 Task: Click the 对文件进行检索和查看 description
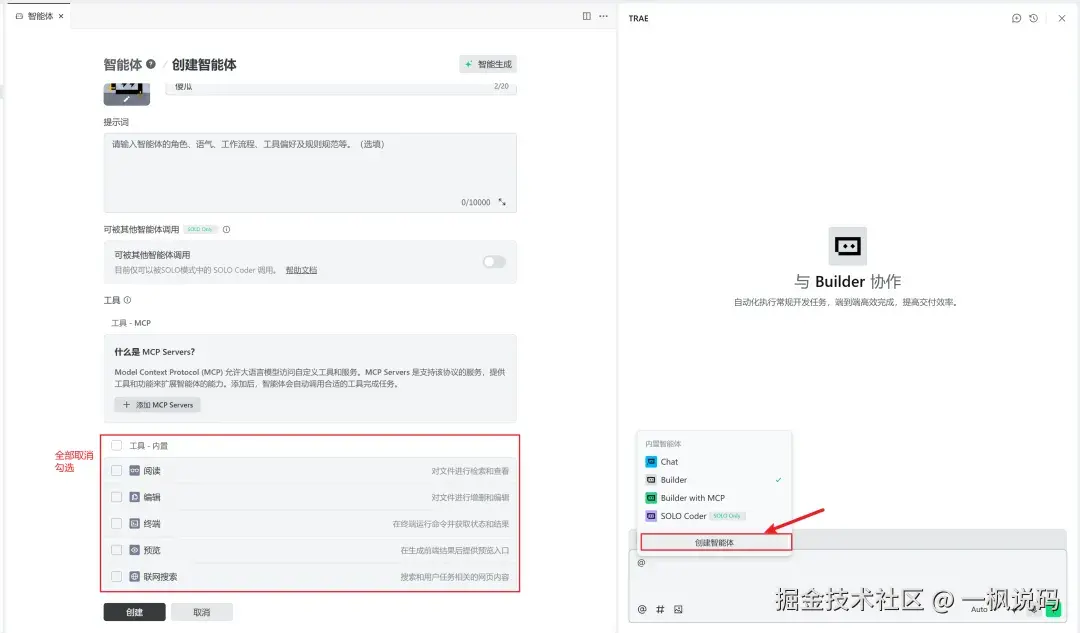pyautogui.click(x=470, y=471)
